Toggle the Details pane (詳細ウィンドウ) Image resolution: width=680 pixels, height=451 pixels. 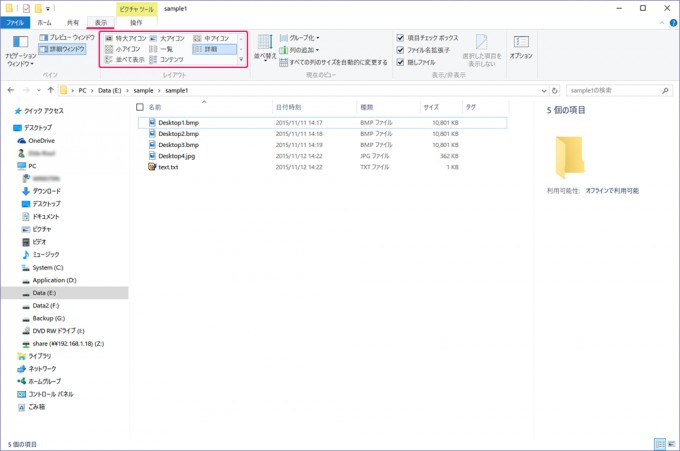coord(62,49)
